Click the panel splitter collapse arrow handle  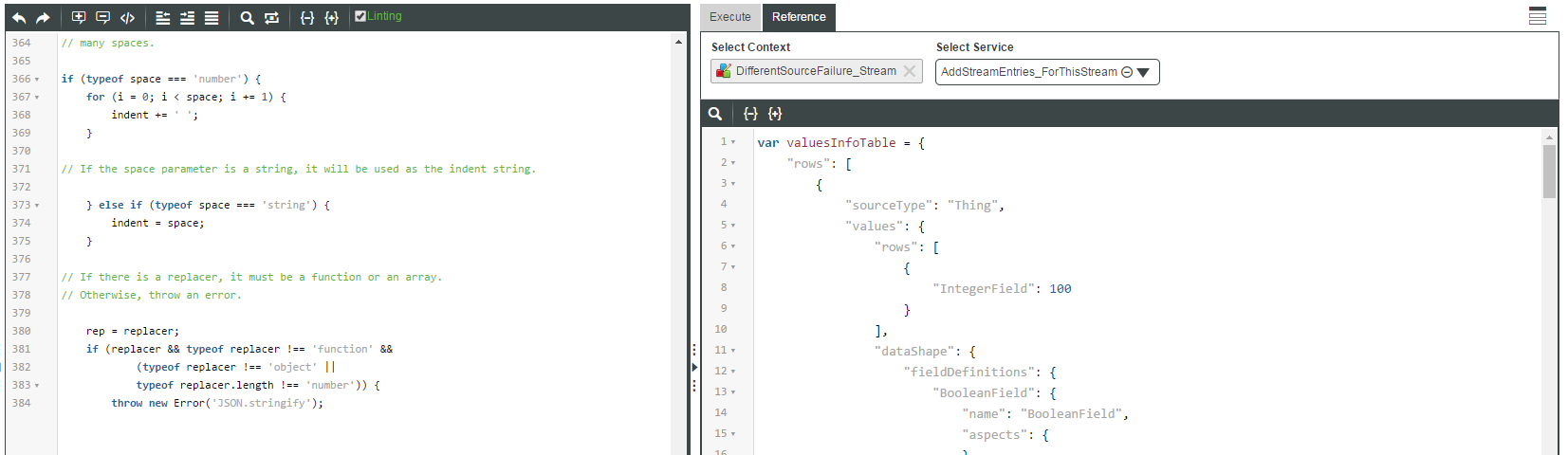[694, 368]
